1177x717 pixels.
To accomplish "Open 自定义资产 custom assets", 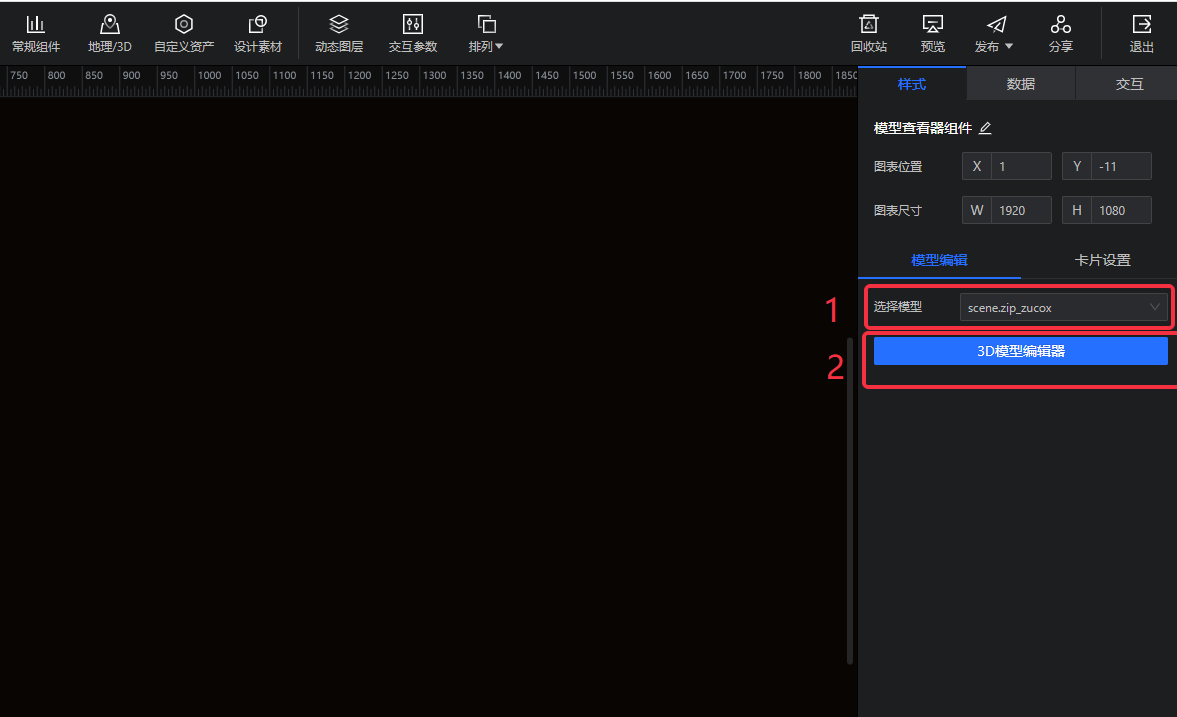I will (184, 33).
